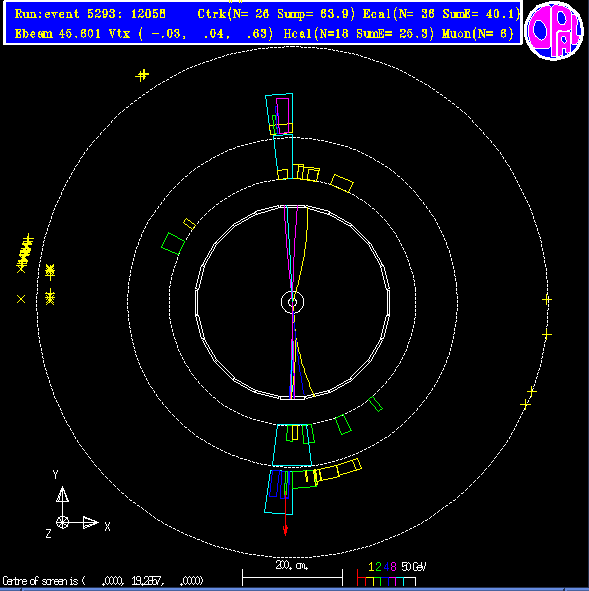
Task: Click the small circle at detector center
Action: pos(292,302)
